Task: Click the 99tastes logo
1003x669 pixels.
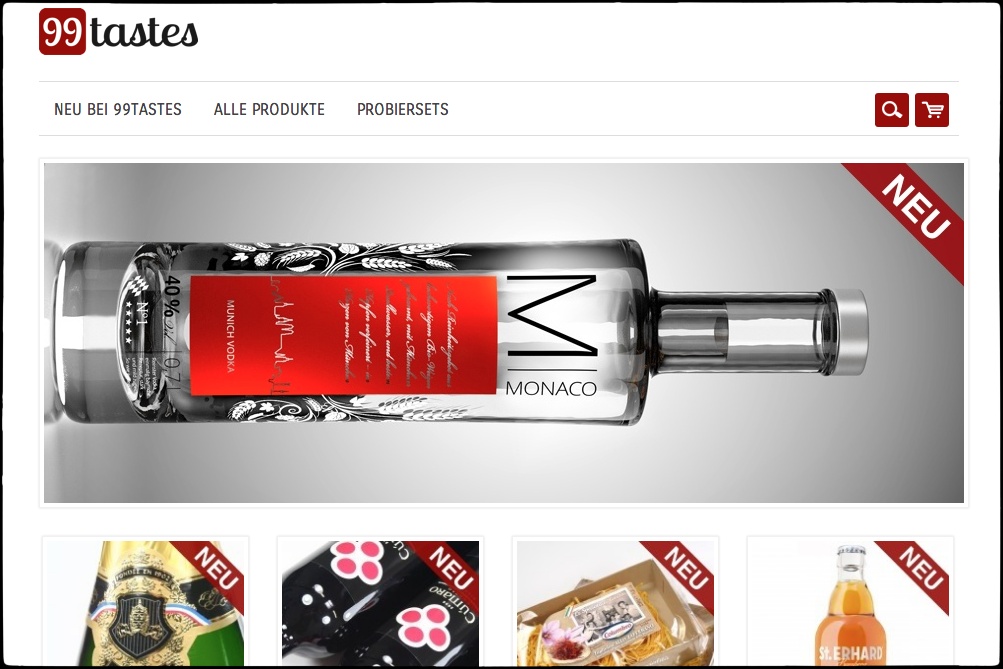Action: coord(118,31)
